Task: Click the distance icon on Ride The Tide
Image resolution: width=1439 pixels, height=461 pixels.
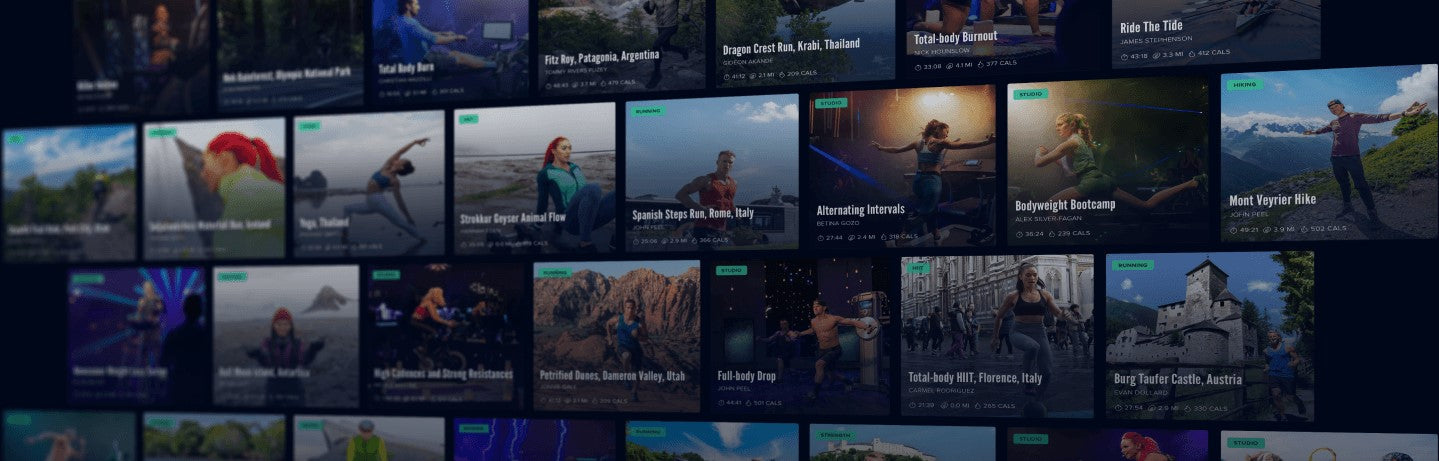Action: pyautogui.click(x=1166, y=54)
